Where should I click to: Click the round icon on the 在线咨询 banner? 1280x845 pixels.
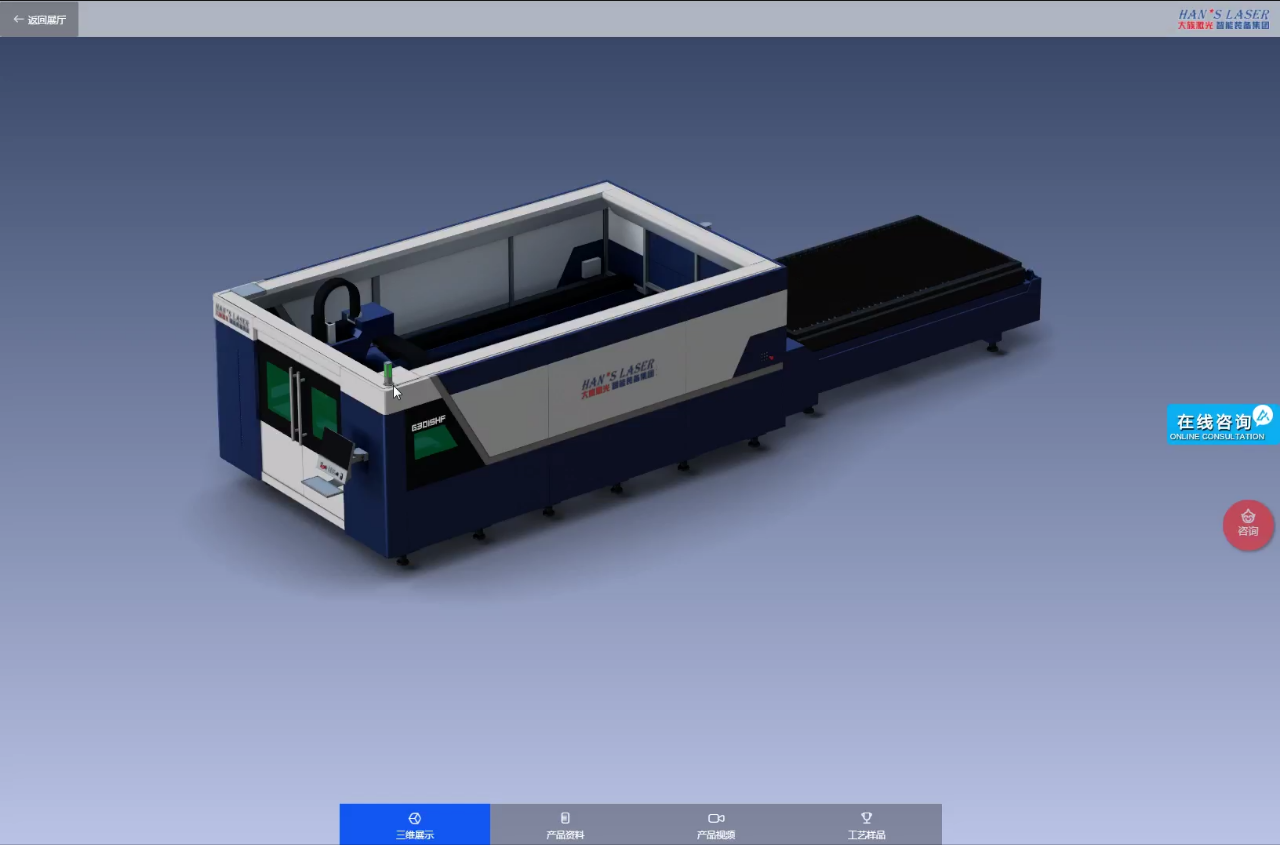coord(1262,415)
